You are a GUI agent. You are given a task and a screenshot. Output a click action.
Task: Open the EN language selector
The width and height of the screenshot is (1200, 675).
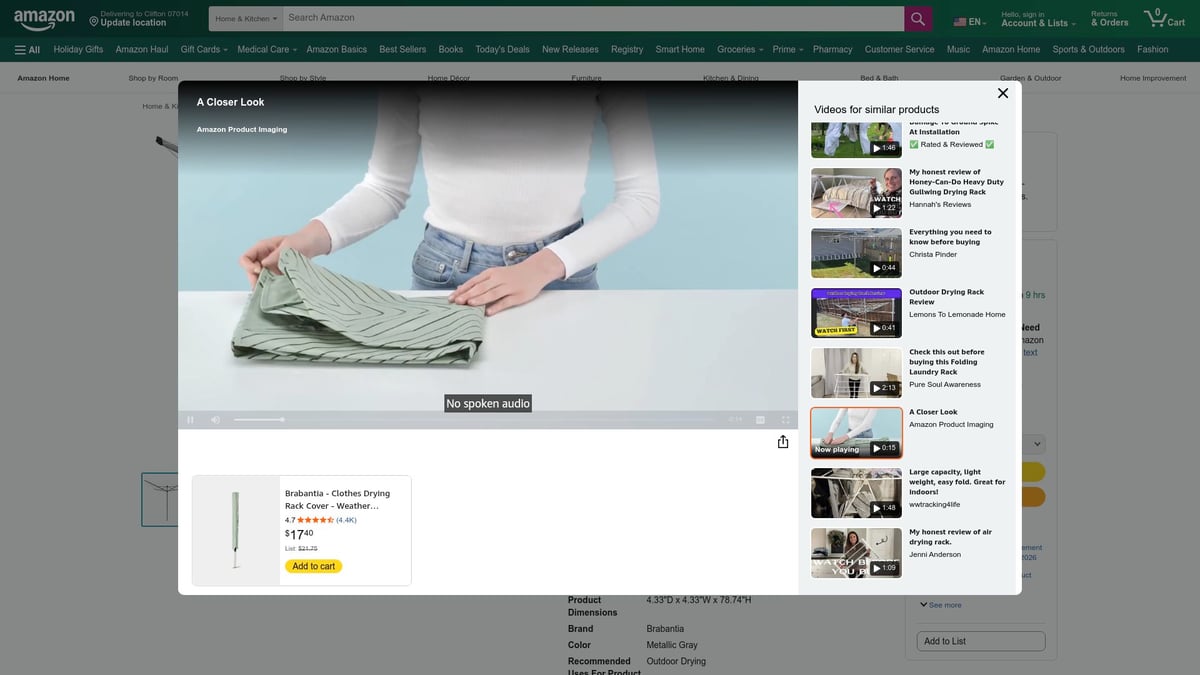pyautogui.click(x=969, y=22)
